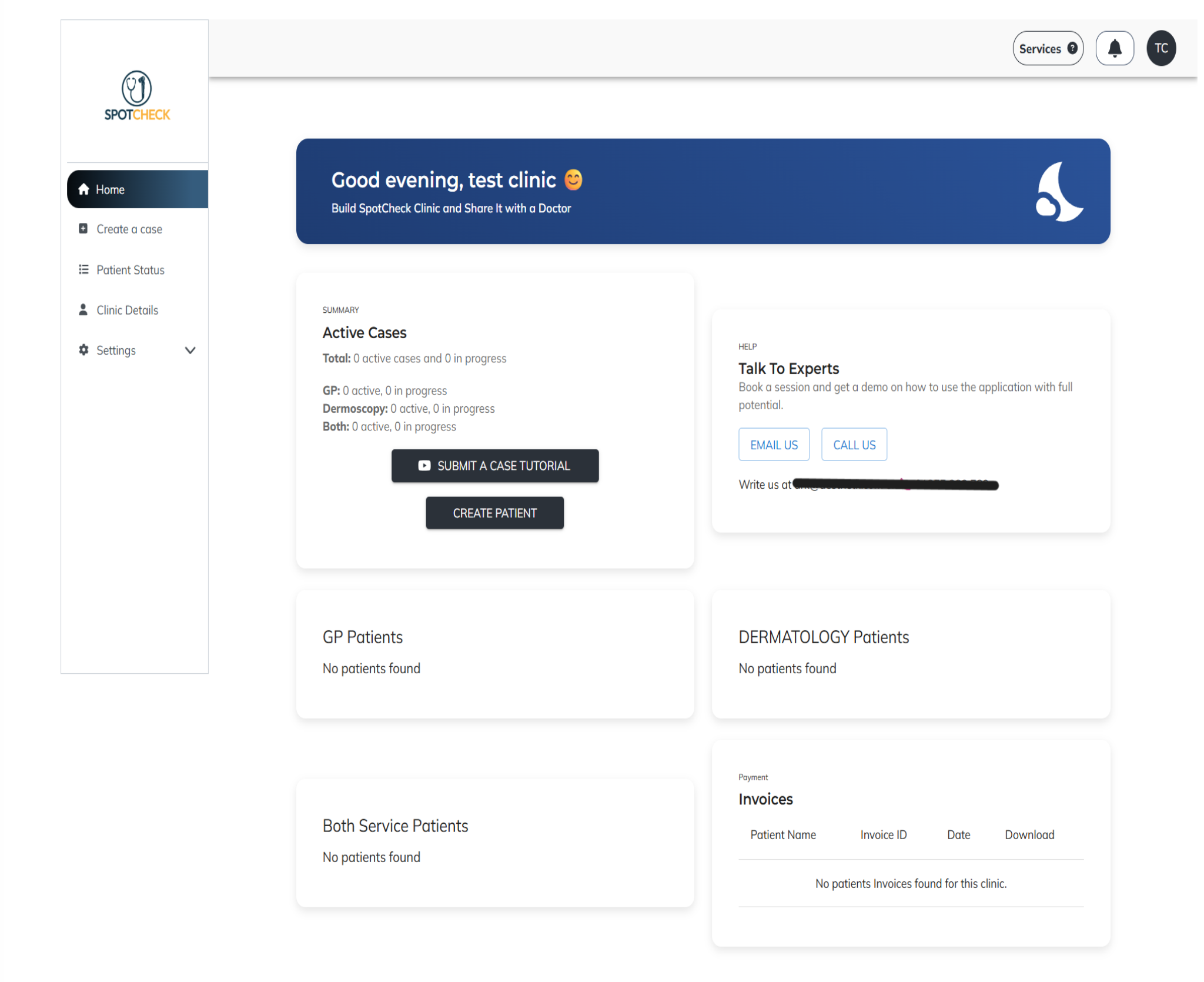Viewport: 1204px width, 982px height.
Task: Open Clinic Details page
Action: click(x=138, y=310)
